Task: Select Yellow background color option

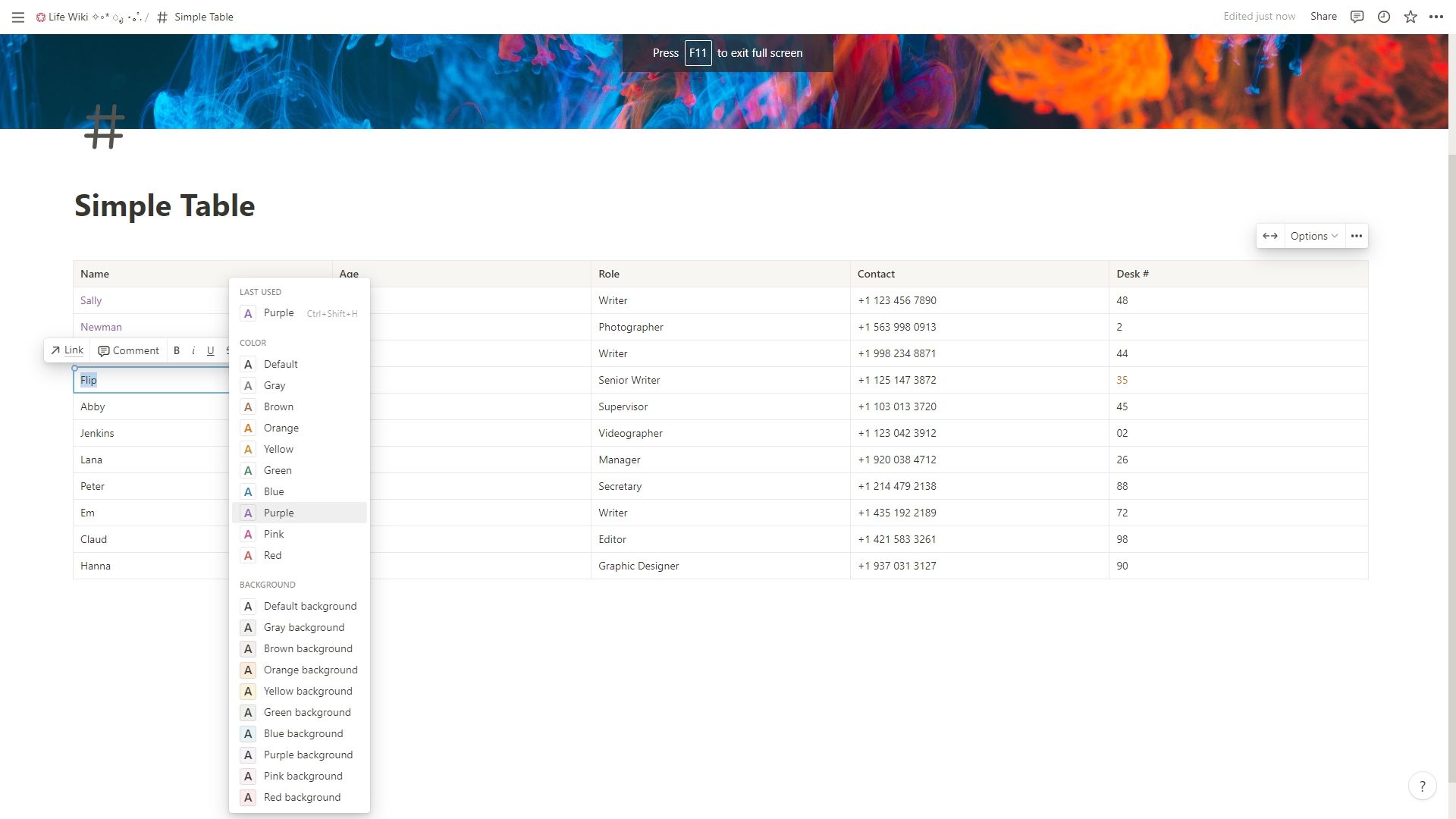Action: pos(308,691)
